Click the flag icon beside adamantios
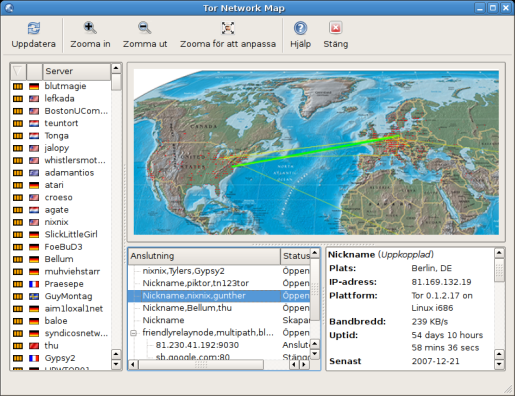This screenshot has width=515, height=396. [34, 173]
